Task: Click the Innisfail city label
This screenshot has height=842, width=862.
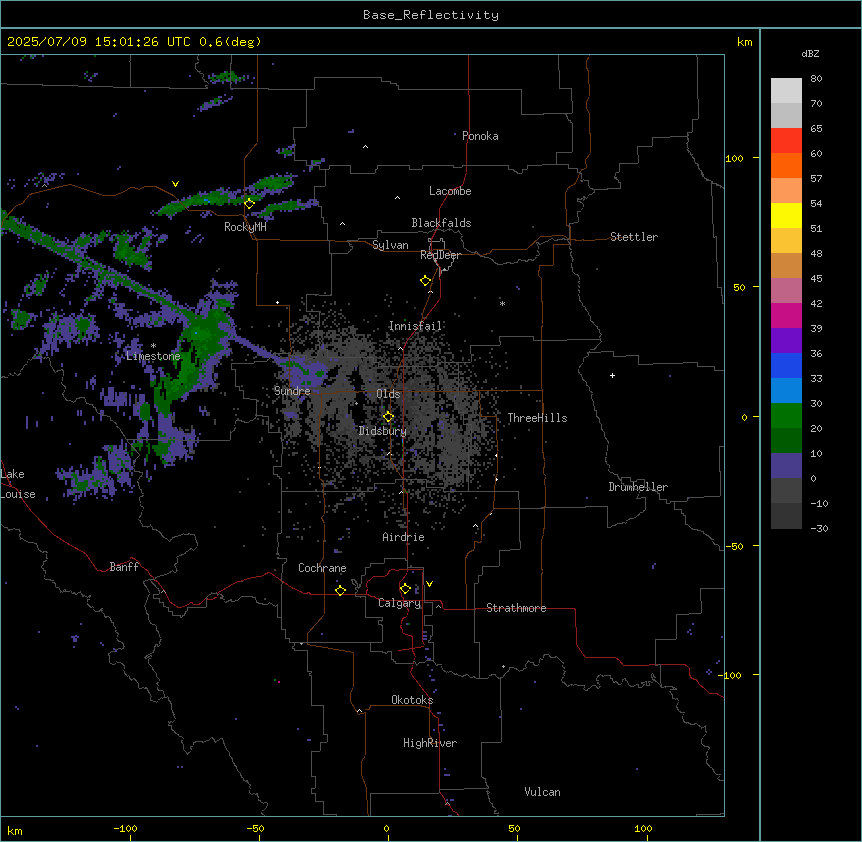Action: (416, 326)
